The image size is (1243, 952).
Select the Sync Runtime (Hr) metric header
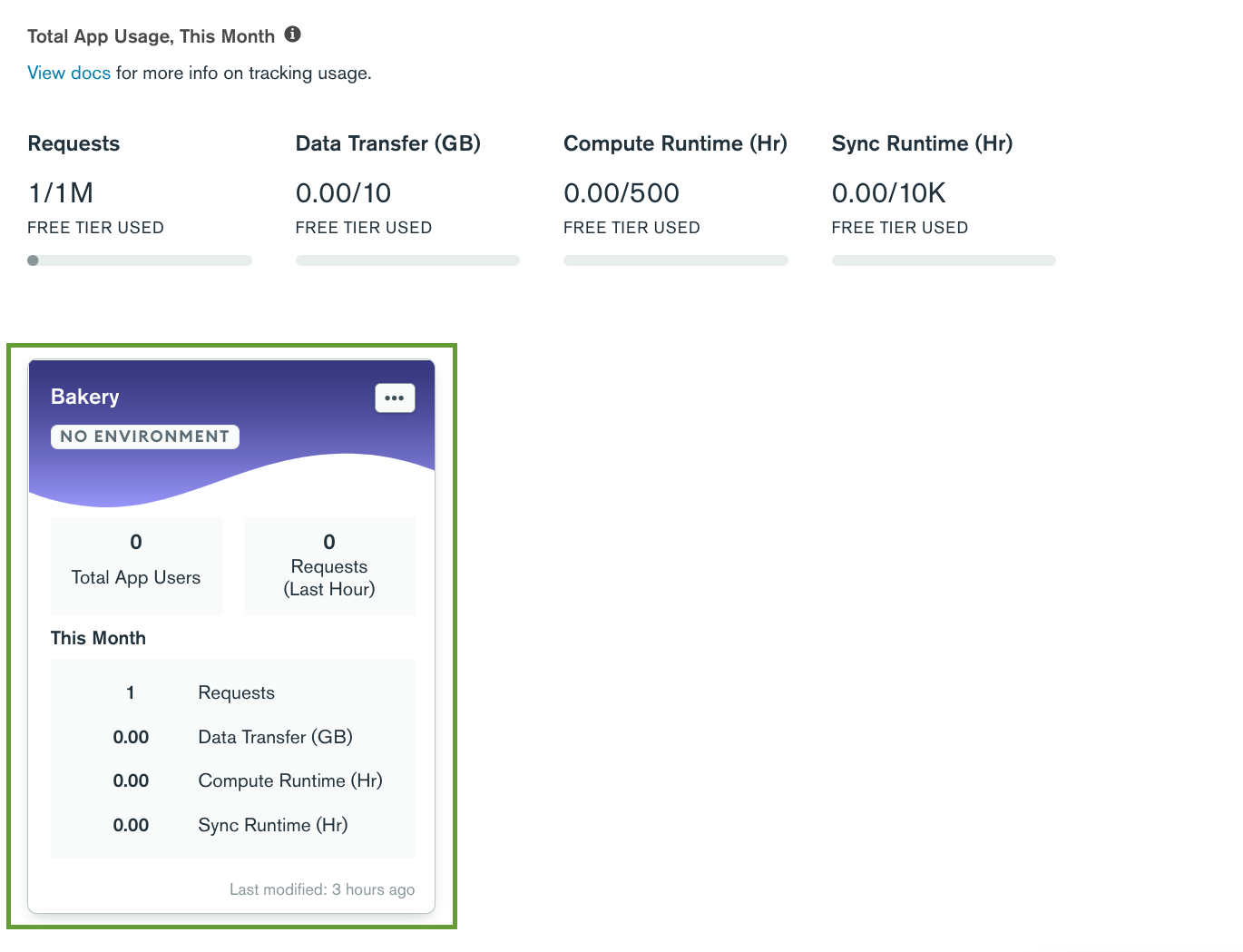coord(922,143)
